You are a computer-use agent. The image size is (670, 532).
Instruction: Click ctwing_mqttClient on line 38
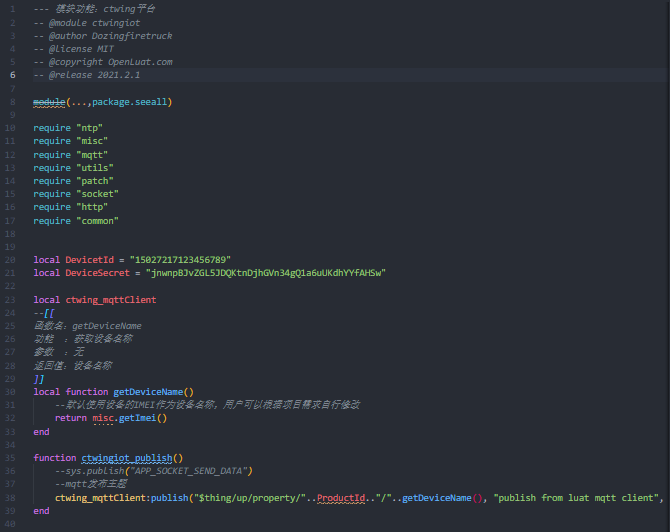pyautogui.click(x=100, y=498)
